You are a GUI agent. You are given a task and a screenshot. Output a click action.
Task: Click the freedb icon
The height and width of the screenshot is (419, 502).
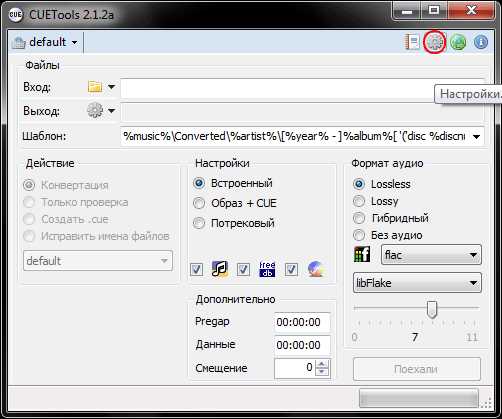click(267, 269)
